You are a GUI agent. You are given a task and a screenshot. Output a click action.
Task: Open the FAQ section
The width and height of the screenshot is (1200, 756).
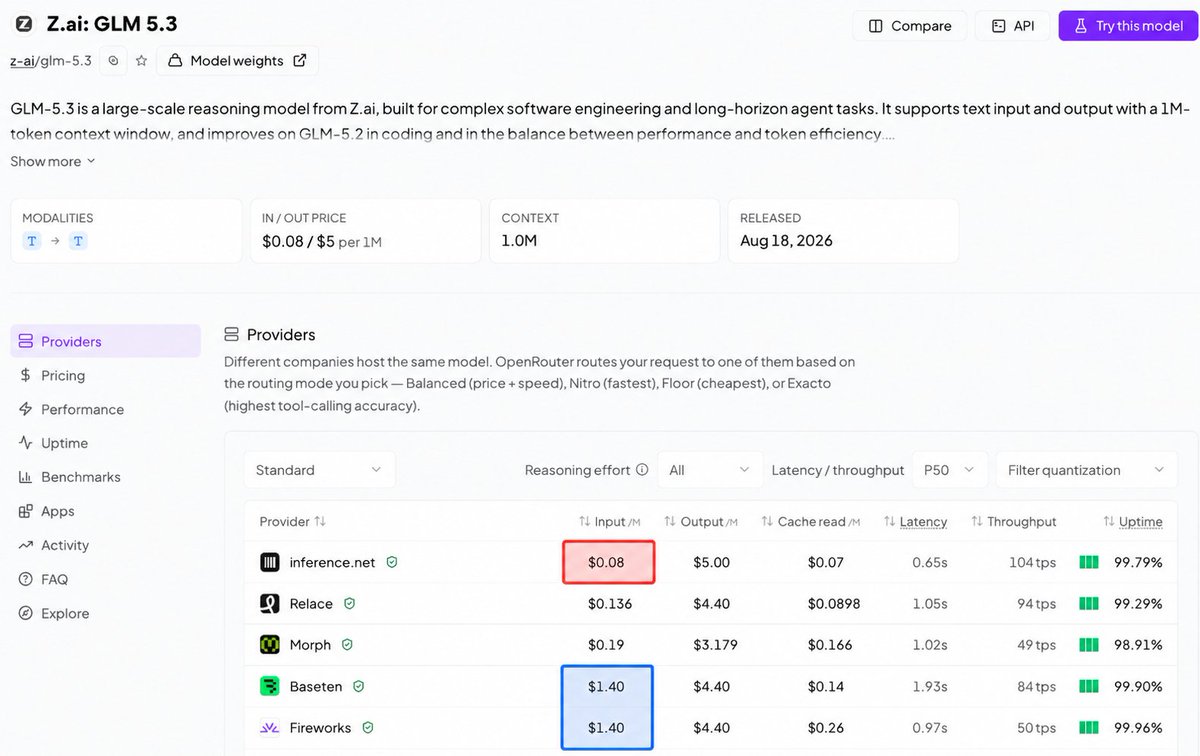pos(43,579)
